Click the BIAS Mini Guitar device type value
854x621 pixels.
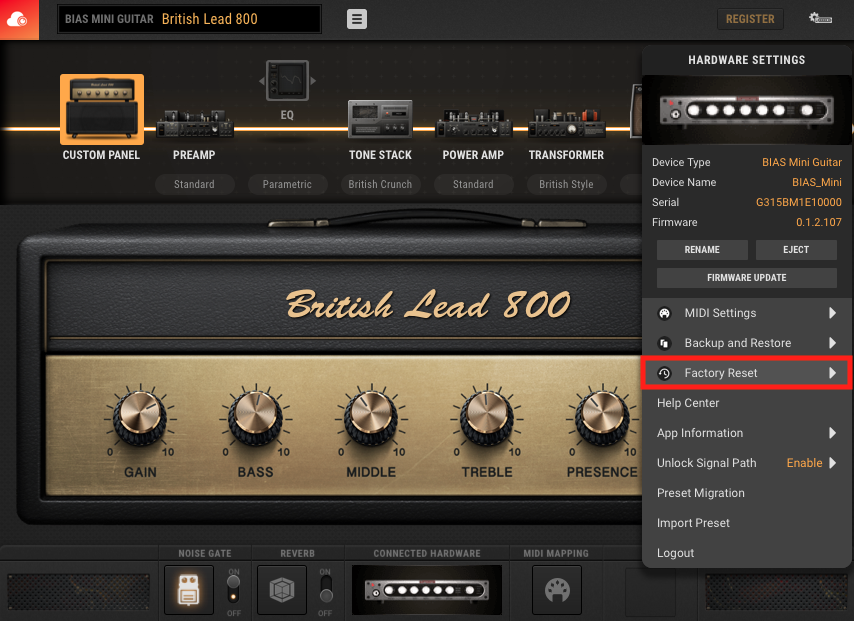pos(802,162)
